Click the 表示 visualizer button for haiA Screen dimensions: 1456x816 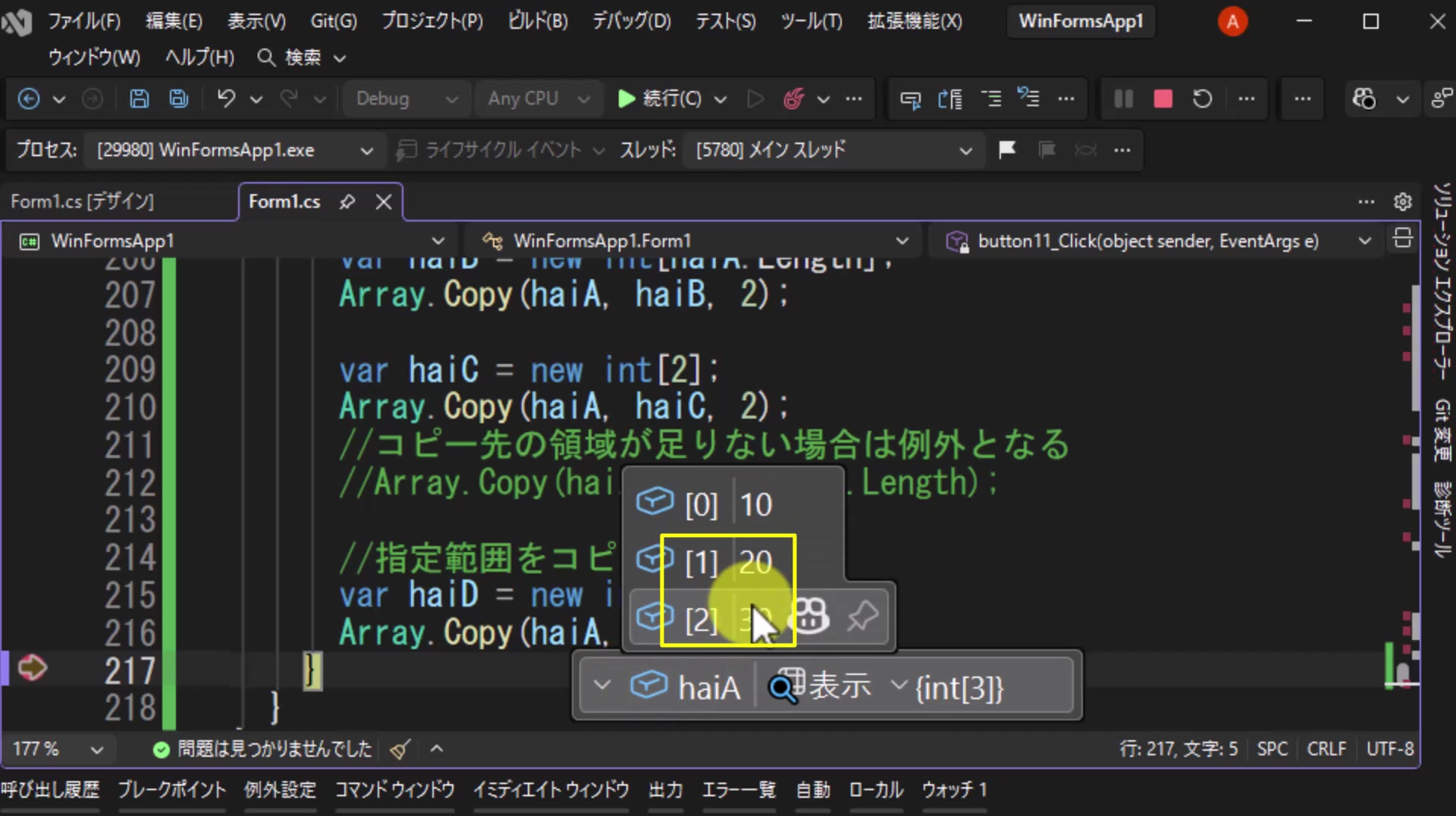click(821, 686)
